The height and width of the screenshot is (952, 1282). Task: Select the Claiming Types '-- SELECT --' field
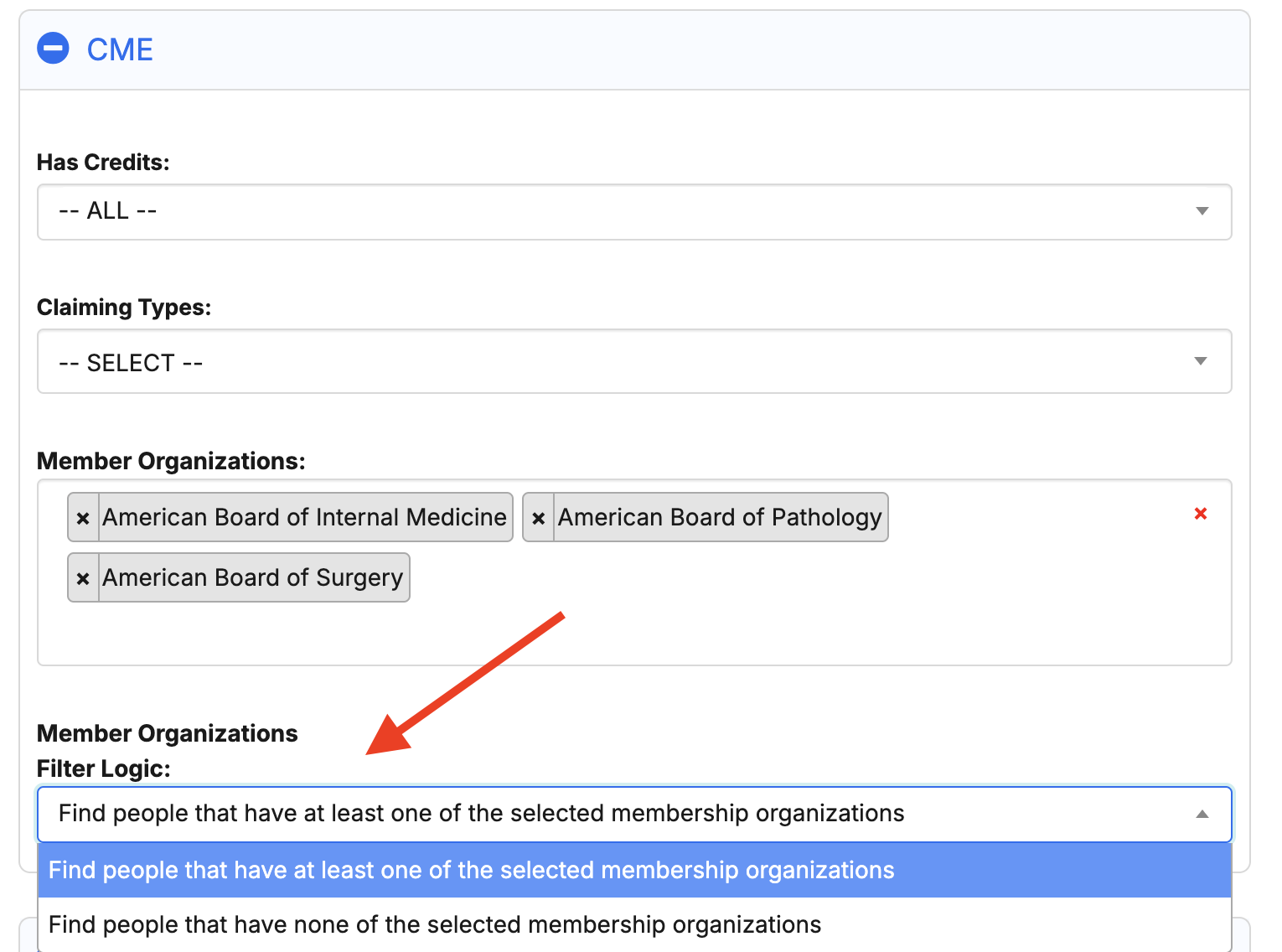pos(634,361)
